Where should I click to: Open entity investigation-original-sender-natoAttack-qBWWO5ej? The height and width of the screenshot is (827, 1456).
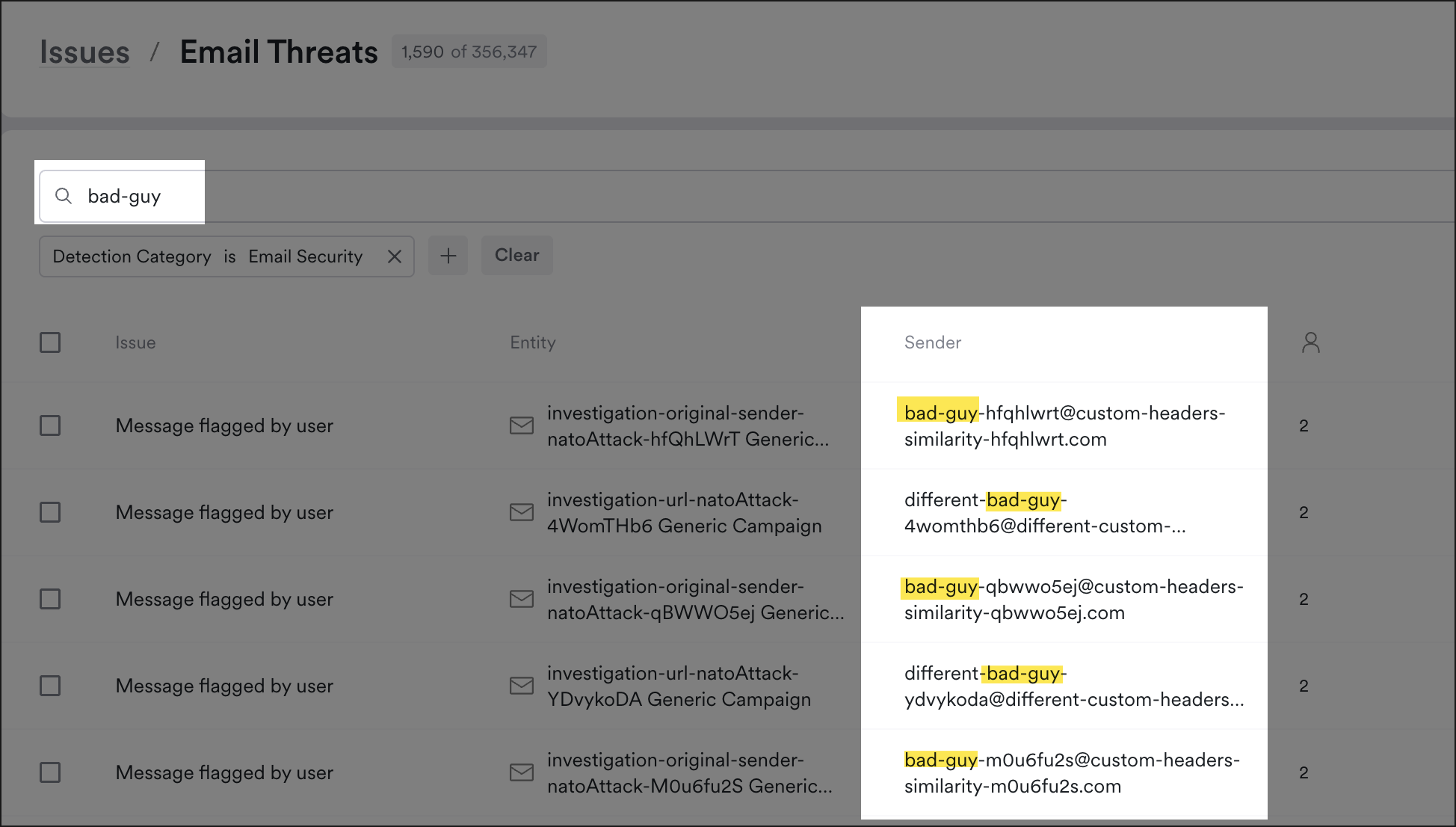(696, 600)
